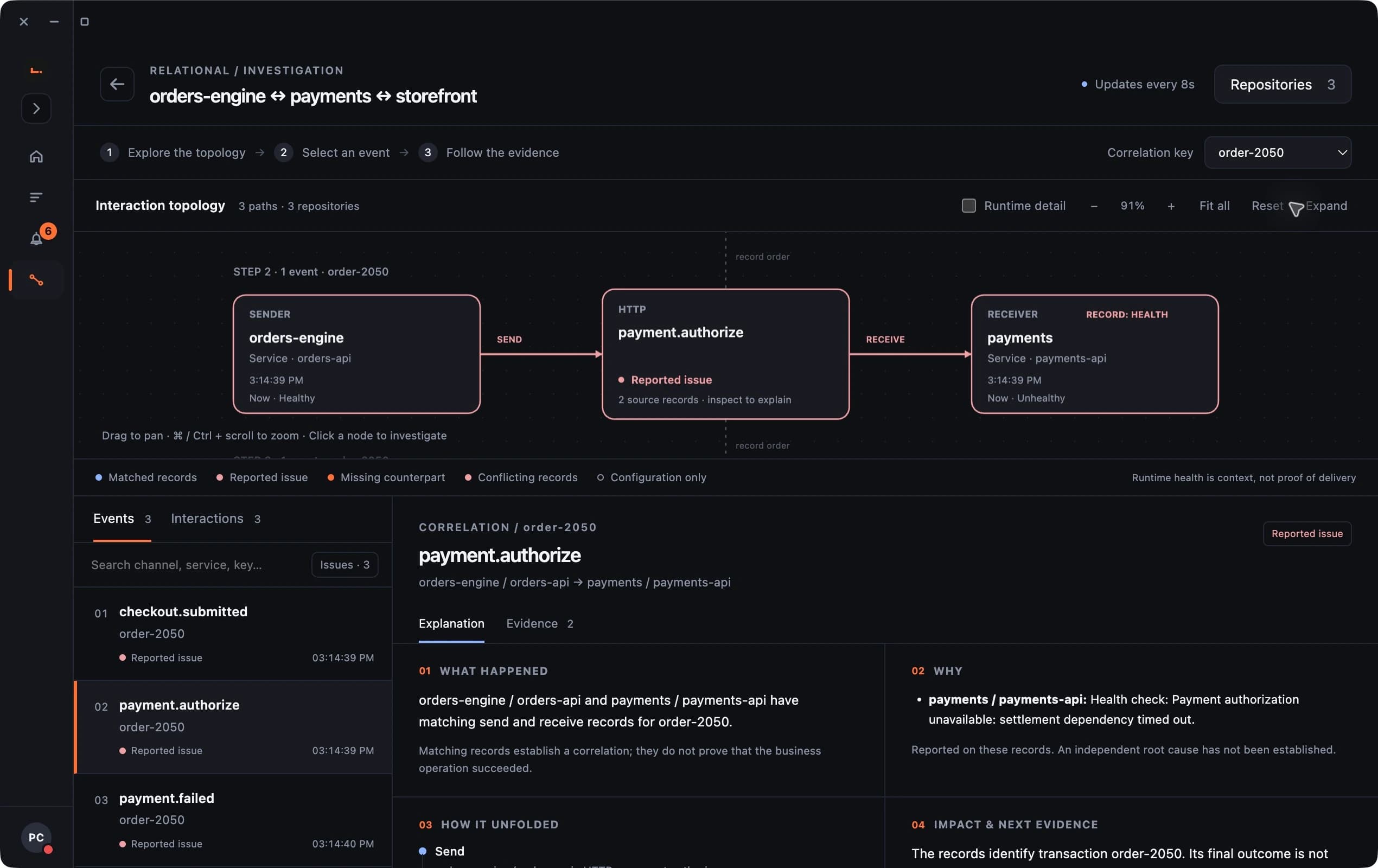The width and height of the screenshot is (1378, 868).
Task: Click the Updates every 8s indicator
Action: tap(1138, 84)
